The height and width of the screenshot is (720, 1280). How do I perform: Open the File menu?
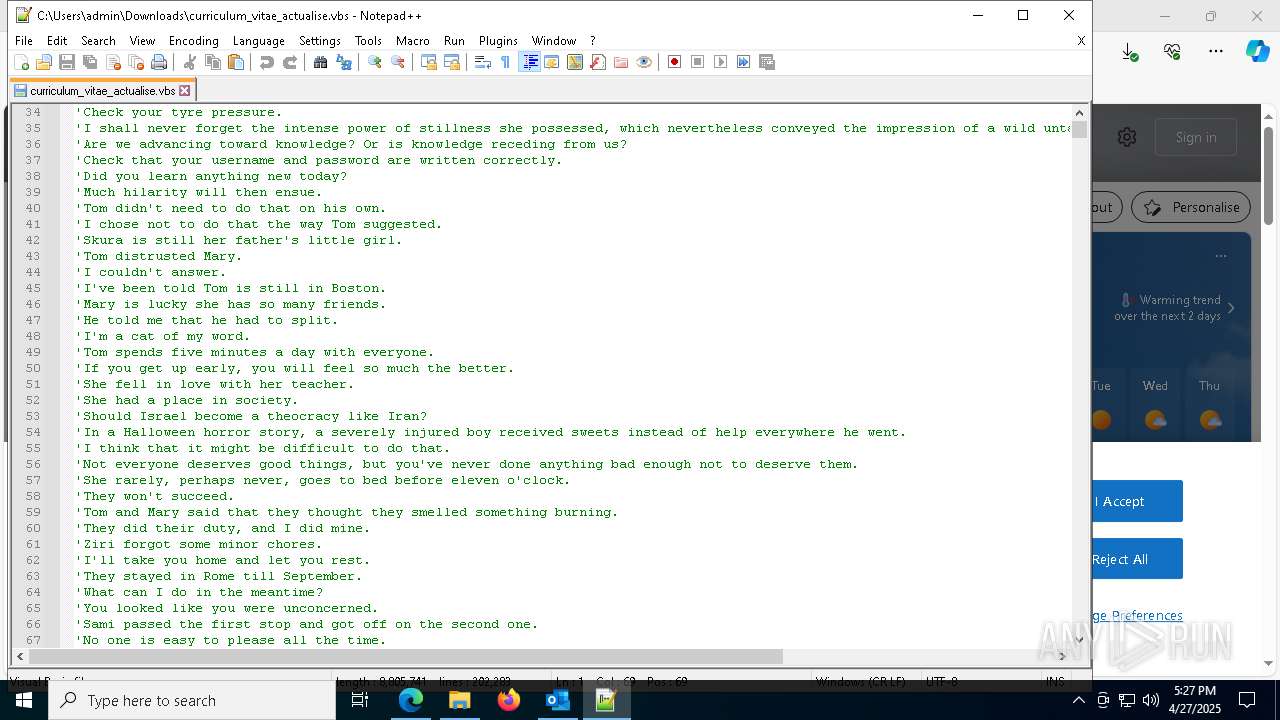tap(24, 41)
